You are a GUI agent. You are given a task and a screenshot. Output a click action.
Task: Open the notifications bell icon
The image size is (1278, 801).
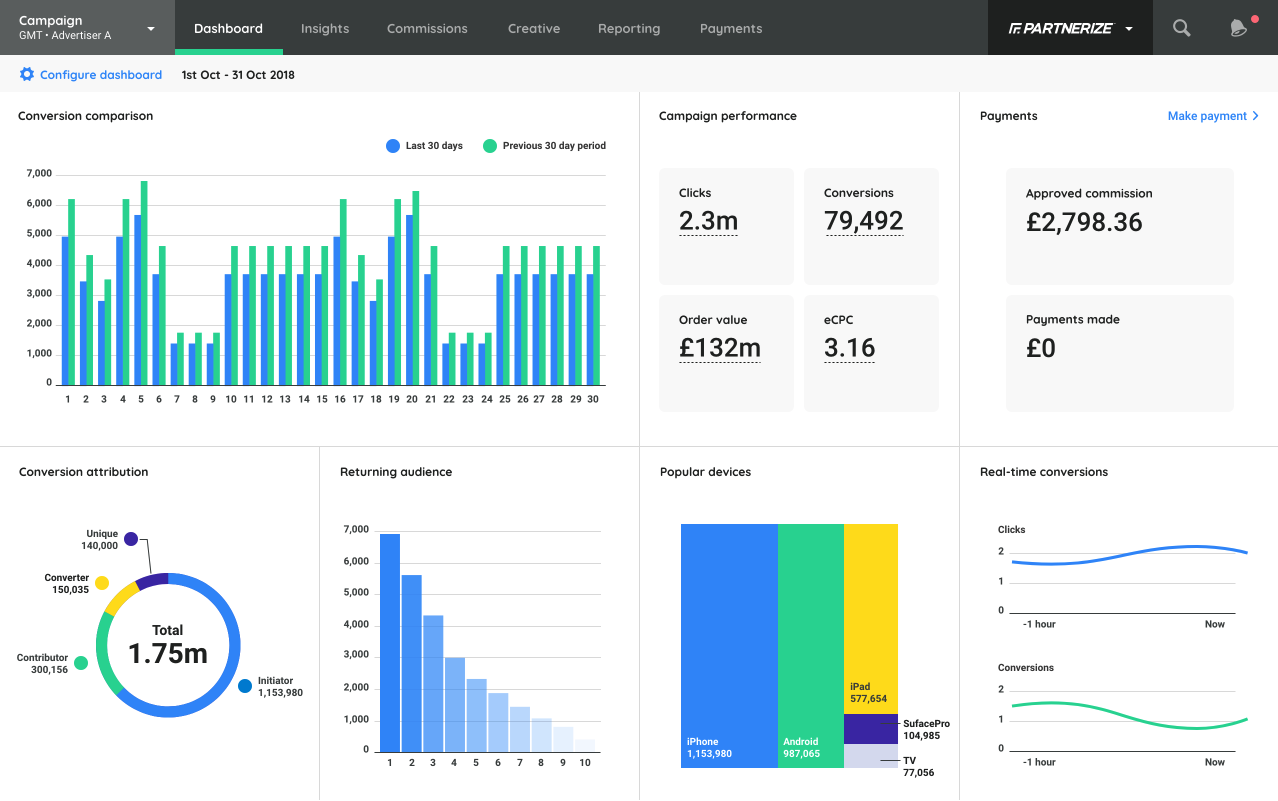click(1238, 28)
